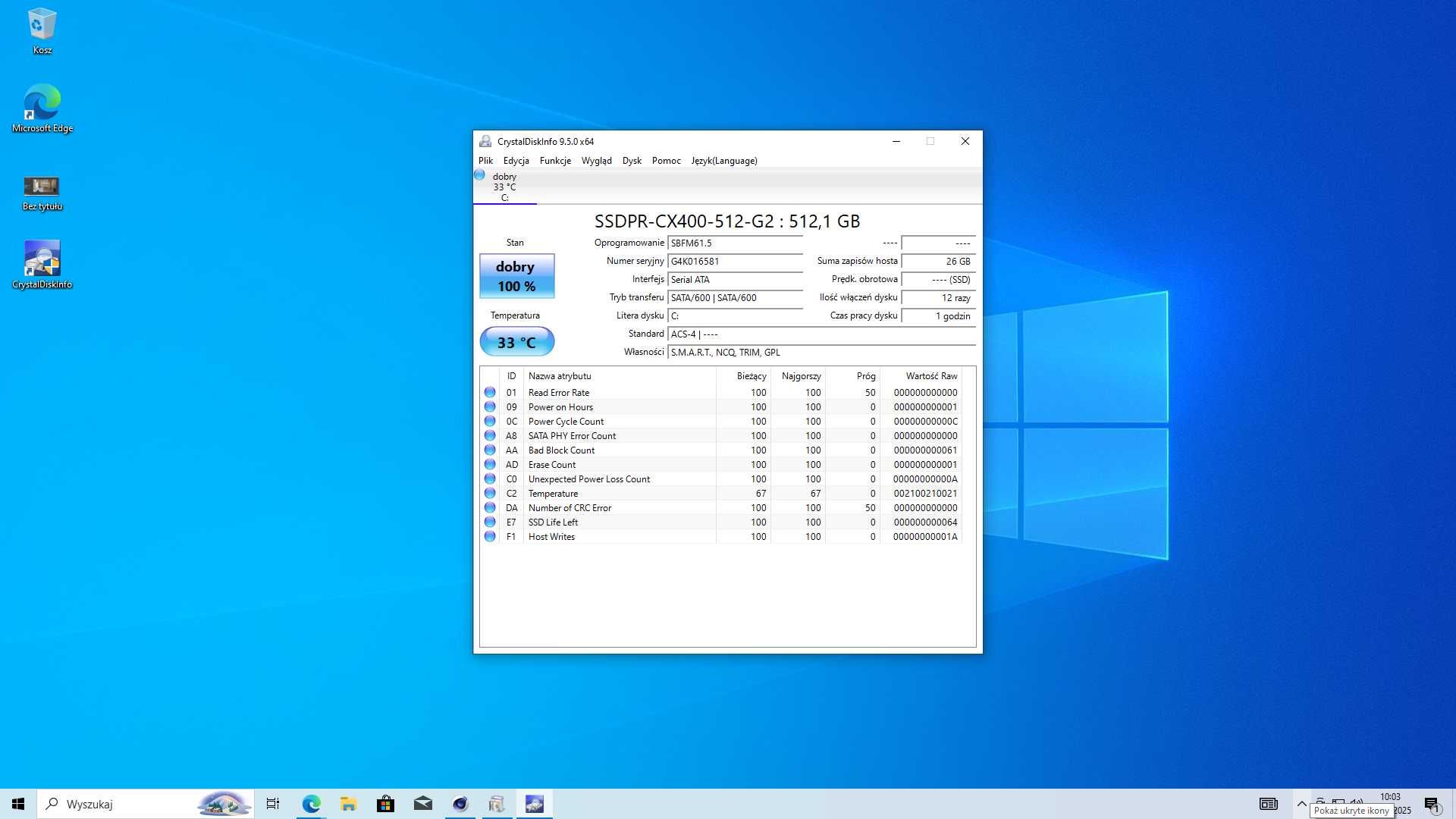The image size is (1456, 819).
Task: Open Mail app from the taskbar
Action: [x=422, y=804]
